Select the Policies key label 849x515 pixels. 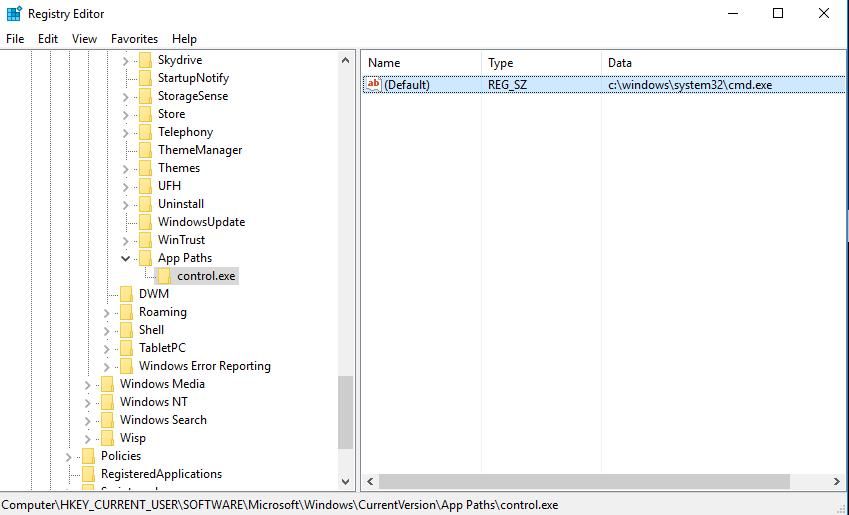(x=121, y=456)
